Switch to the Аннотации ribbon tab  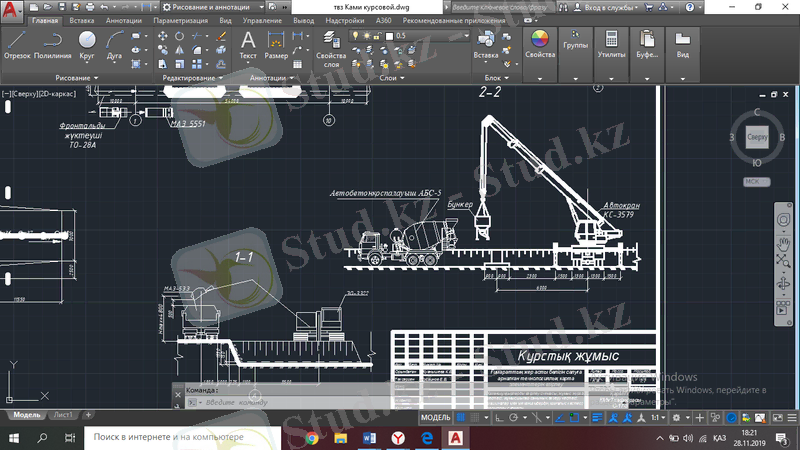click(x=123, y=20)
